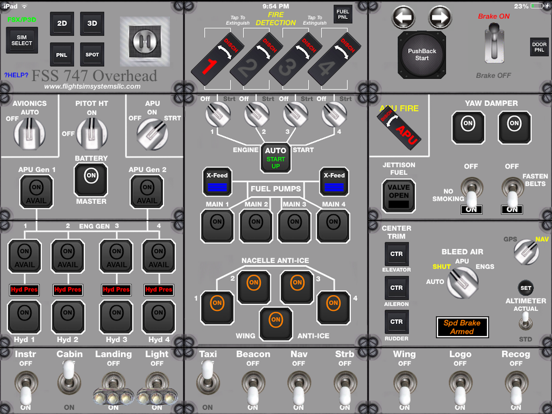The height and width of the screenshot is (414, 552).
Task: Switch to 3D view
Action: pyautogui.click(x=92, y=24)
